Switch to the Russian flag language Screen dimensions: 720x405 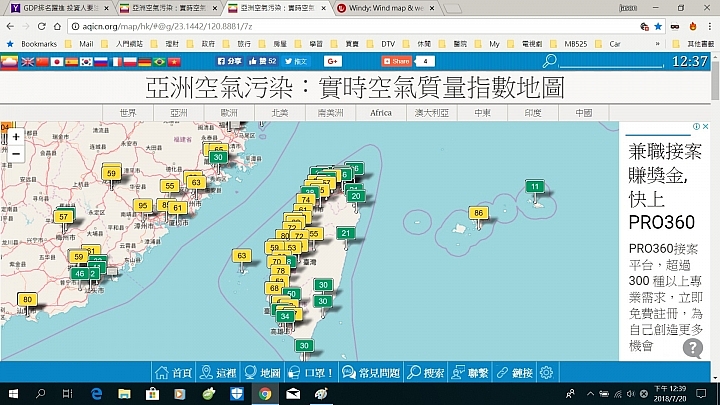point(101,62)
